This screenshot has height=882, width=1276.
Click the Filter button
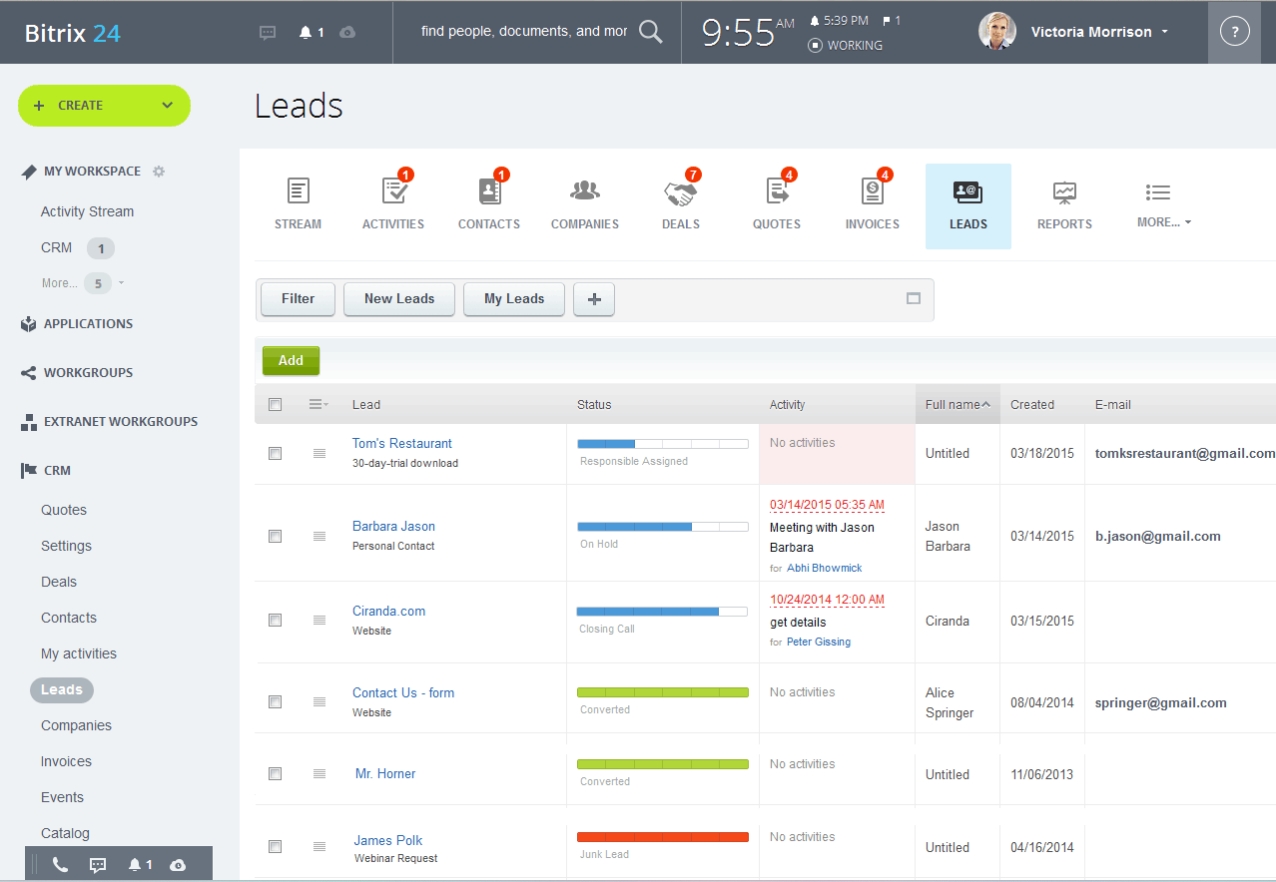[298, 299]
